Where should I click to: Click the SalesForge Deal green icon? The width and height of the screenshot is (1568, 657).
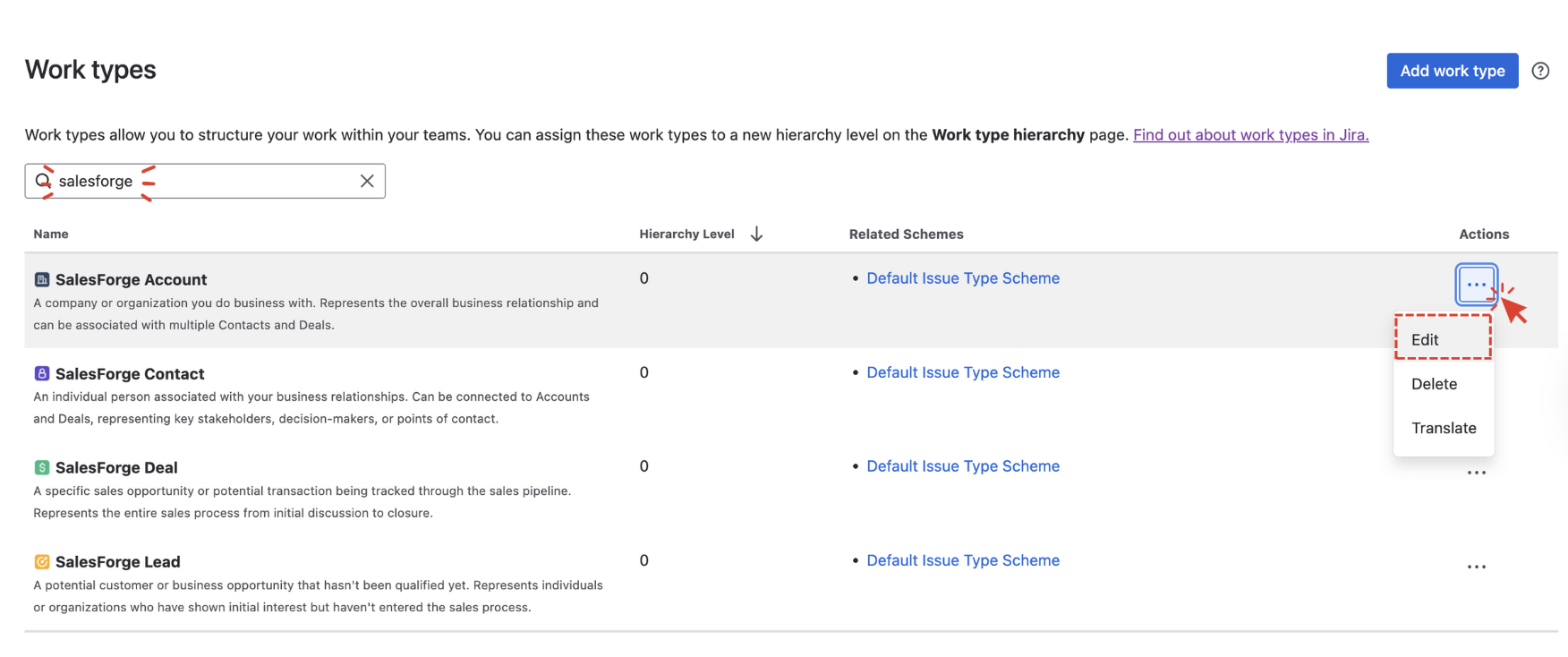tap(42, 467)
